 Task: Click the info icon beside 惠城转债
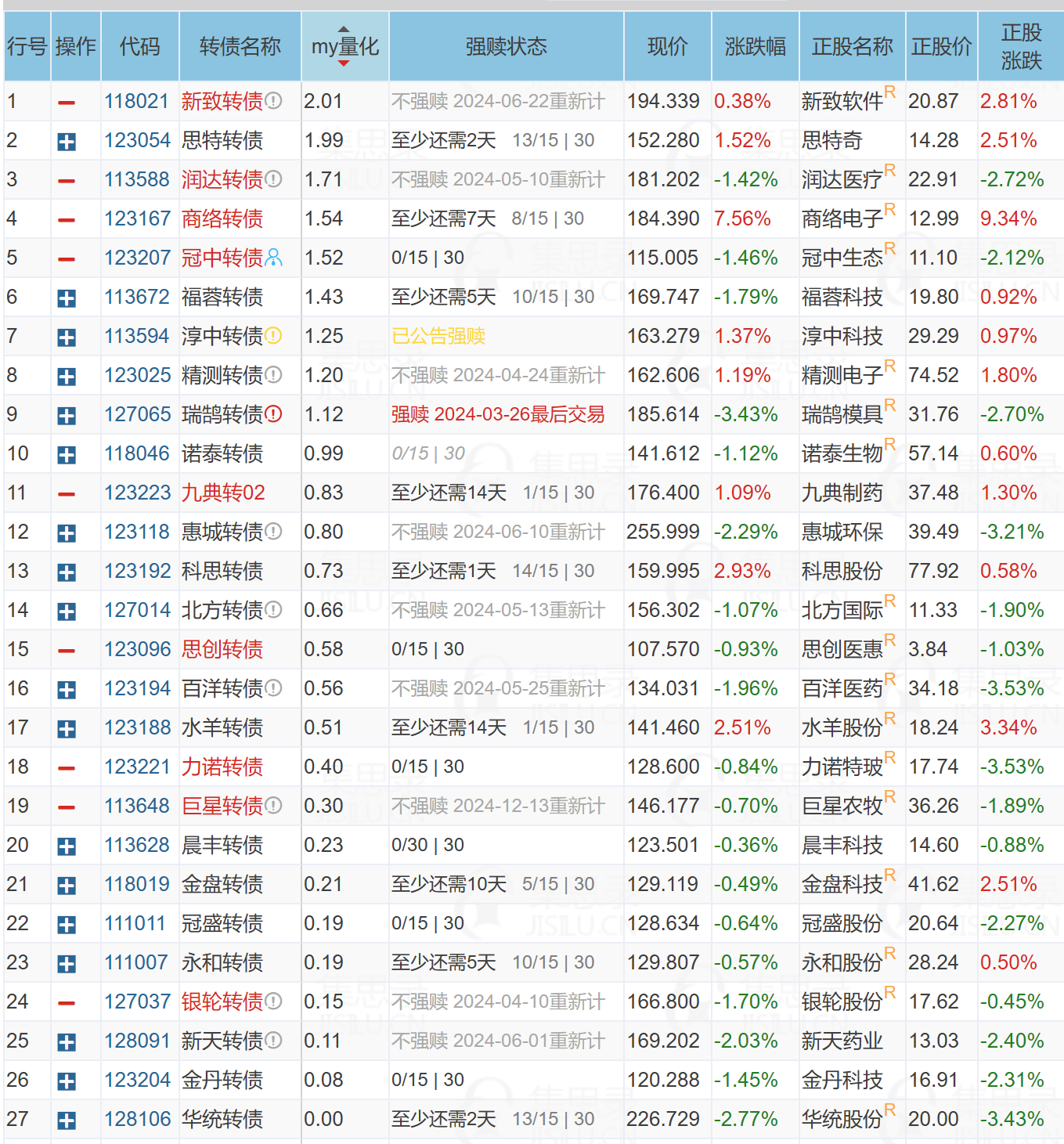coord(273,532)
